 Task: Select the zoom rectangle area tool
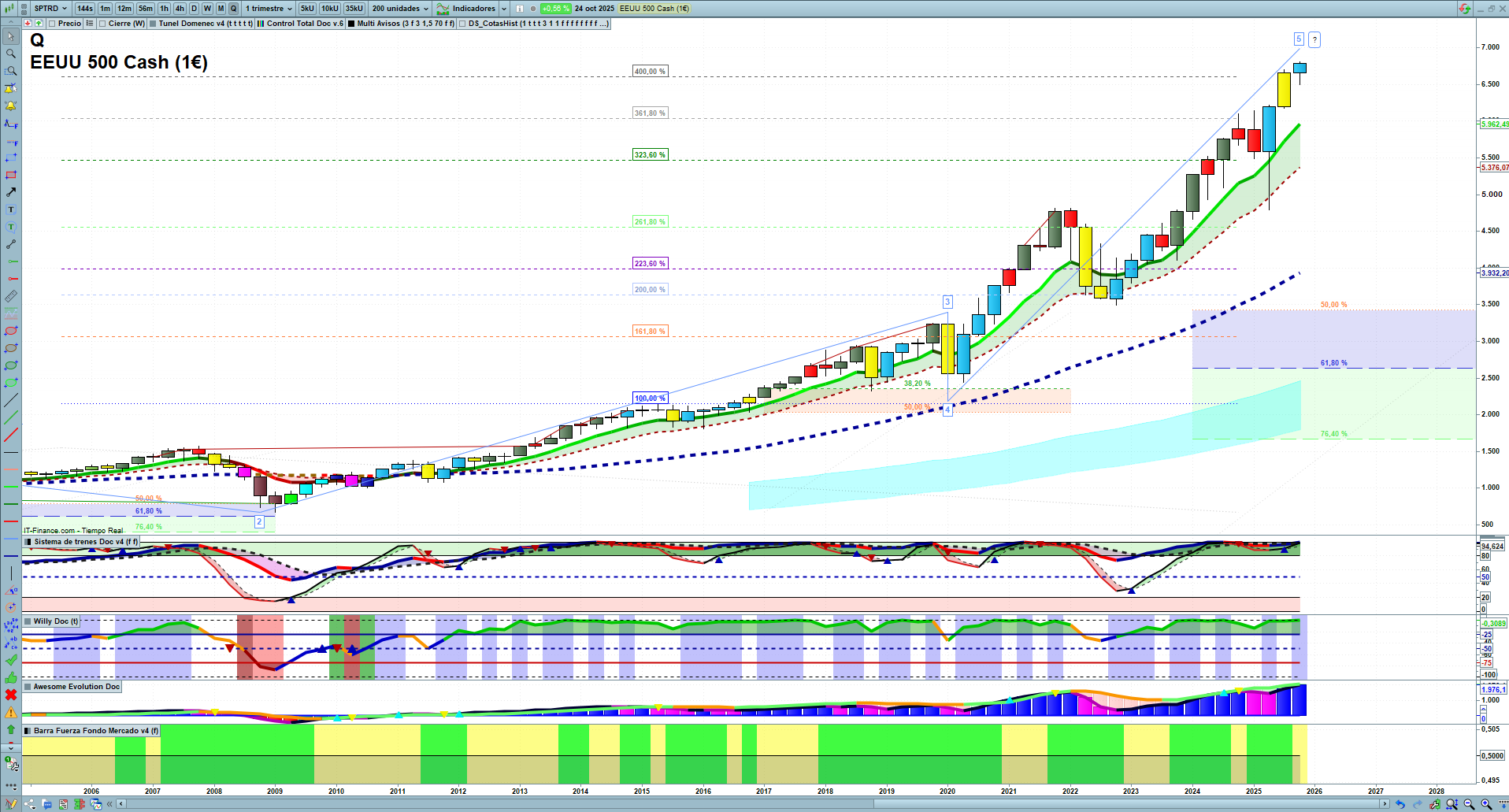(11, 71)
